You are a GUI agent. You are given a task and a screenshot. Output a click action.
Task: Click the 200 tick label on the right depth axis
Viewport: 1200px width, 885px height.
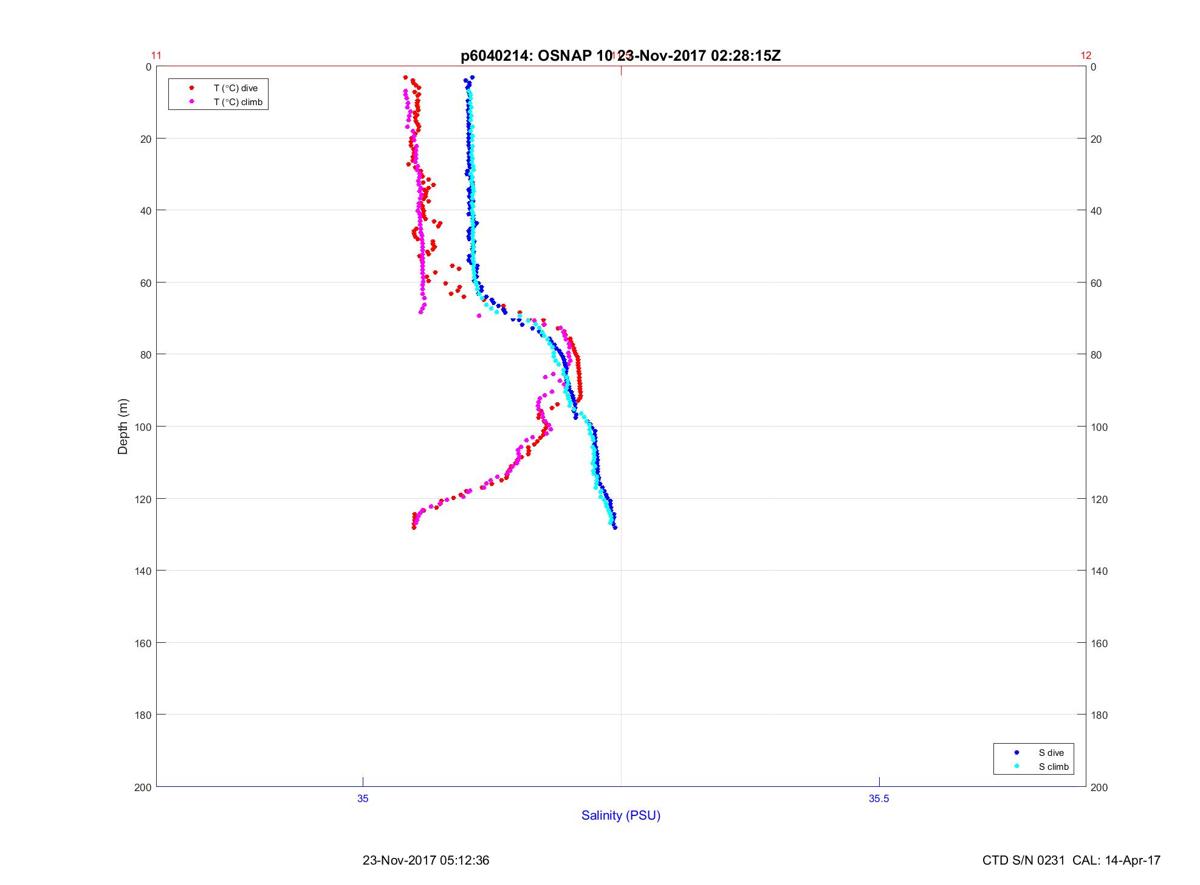[1100, 787]
